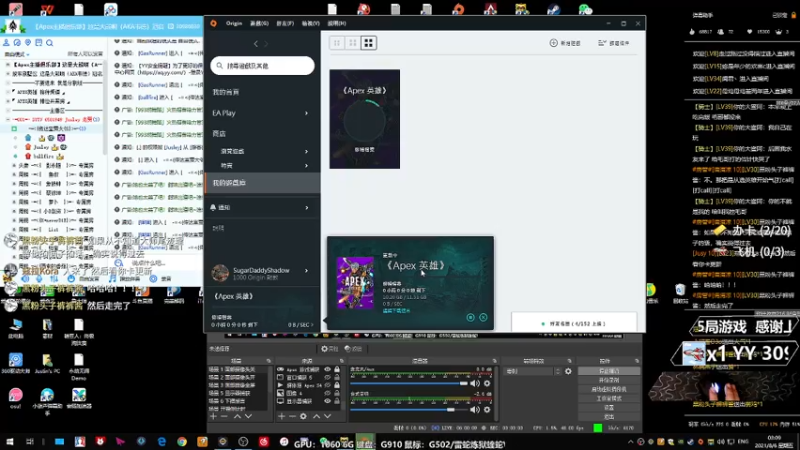The image size is (800, 450).
Task: Open the Windows Start menu
Action: point(9,442)
